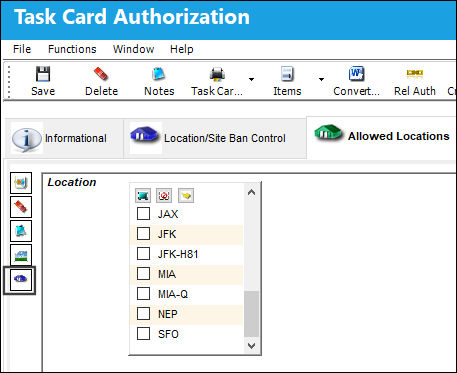Open the Items toolbar button
The height and width of the screenshot is (373, 457).
point(287,82)
